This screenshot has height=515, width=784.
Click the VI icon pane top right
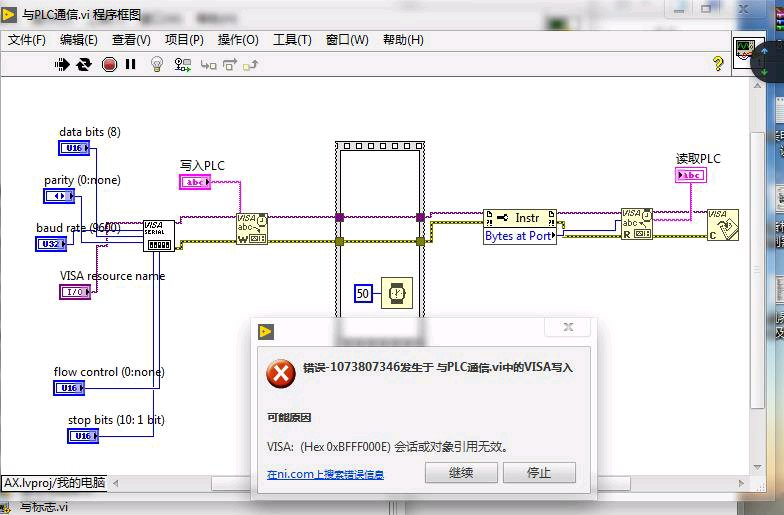click(744, 52)
